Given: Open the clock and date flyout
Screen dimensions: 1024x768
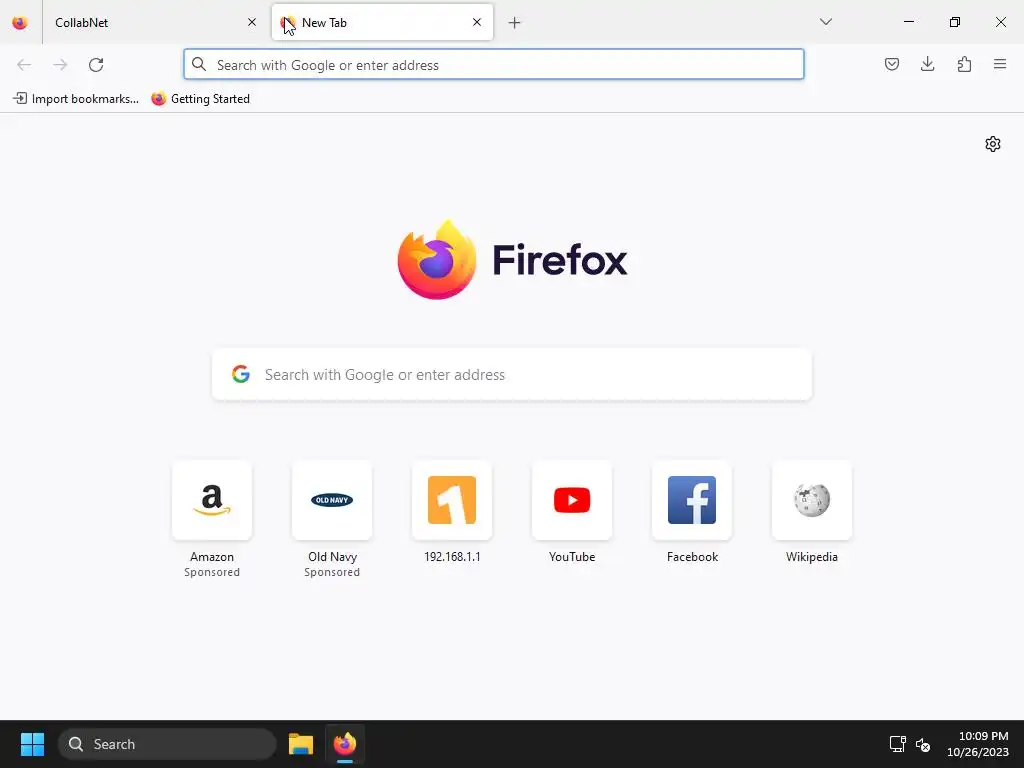Looking at the screenshot, I should point(978,744).
